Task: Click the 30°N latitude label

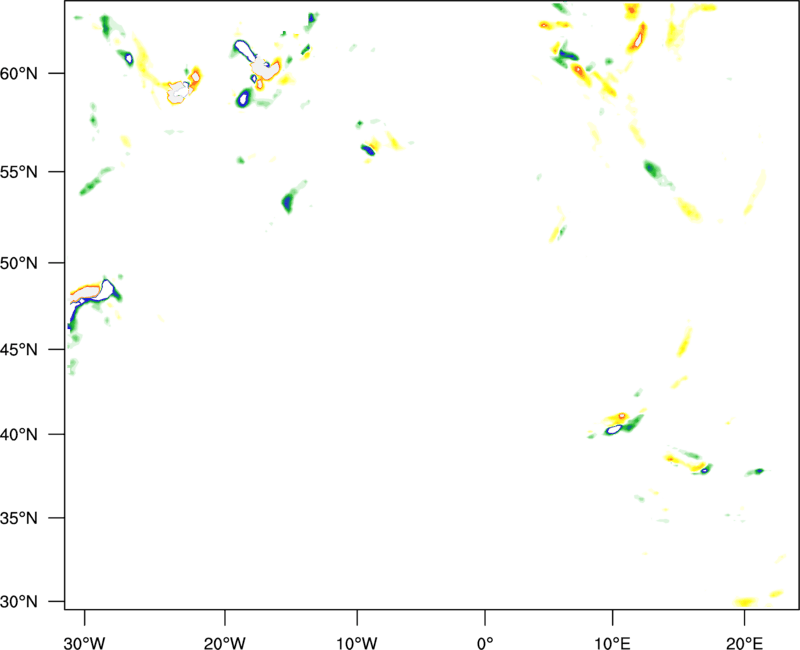Action: 19,602
